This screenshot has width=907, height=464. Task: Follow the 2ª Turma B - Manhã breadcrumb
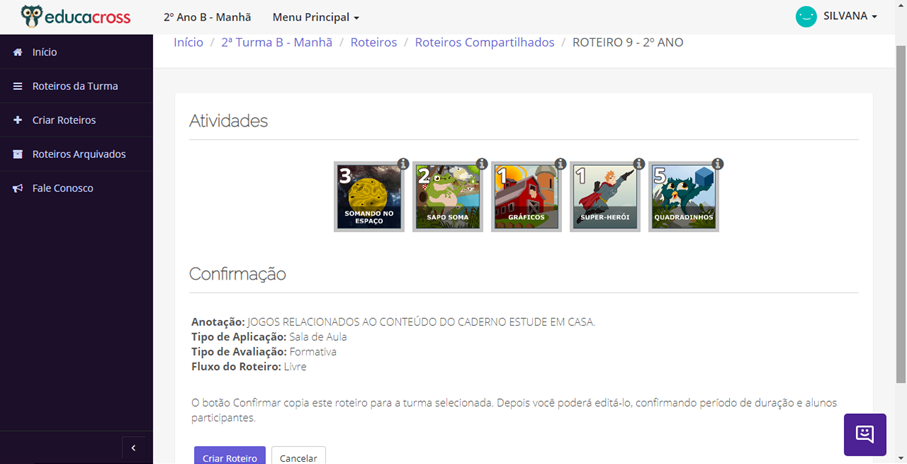pos(277,42)
